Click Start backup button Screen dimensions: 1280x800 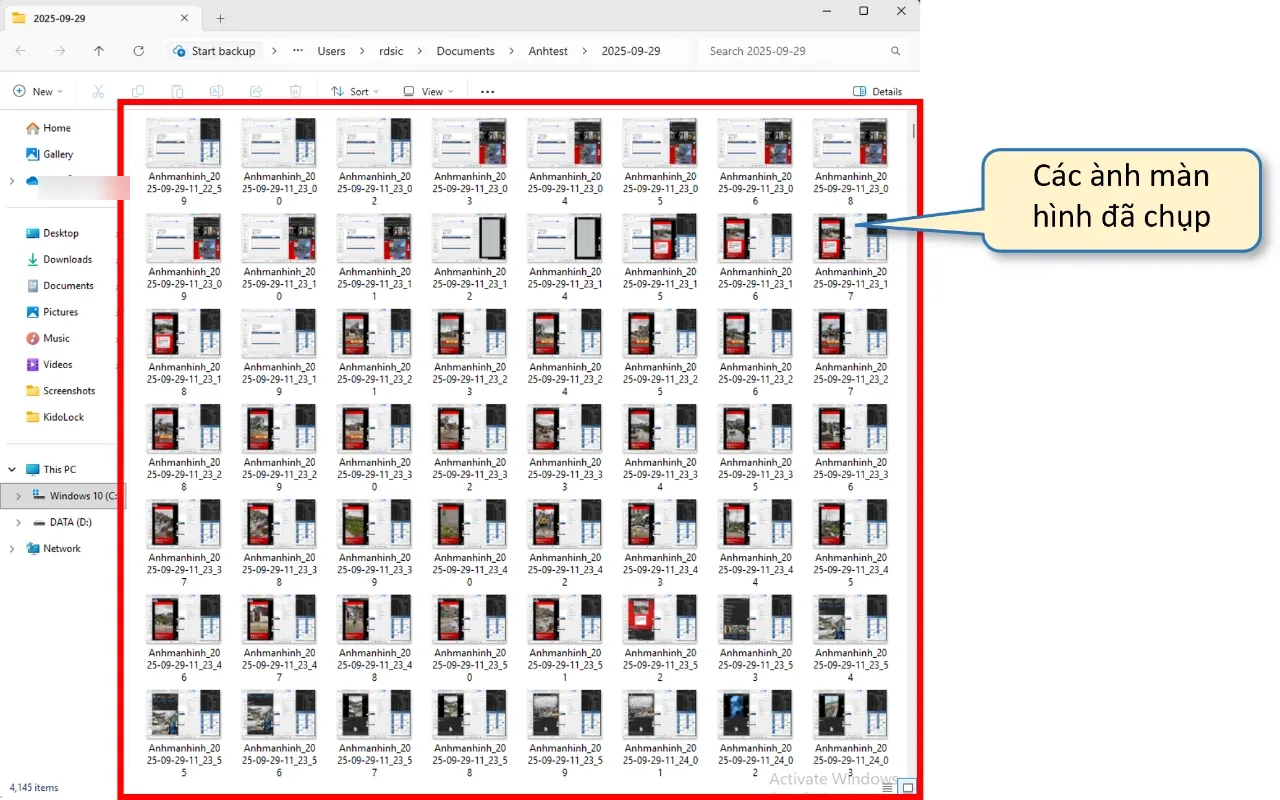tap(214, 51)
